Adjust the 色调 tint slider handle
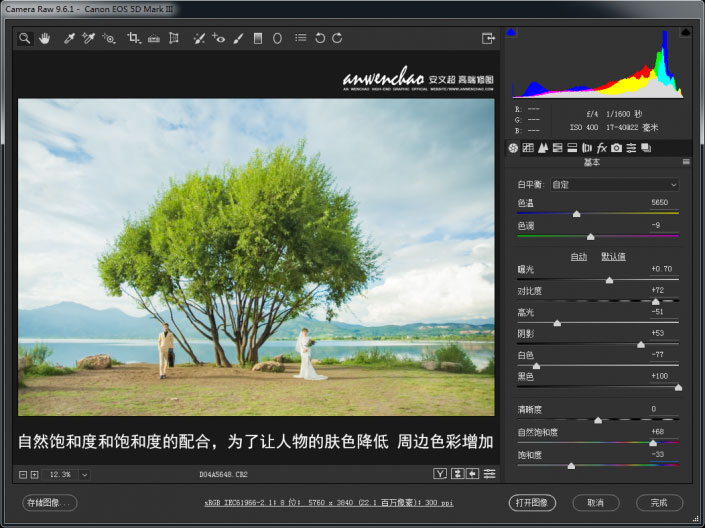The image size is (705, 528). click(591, 237)
